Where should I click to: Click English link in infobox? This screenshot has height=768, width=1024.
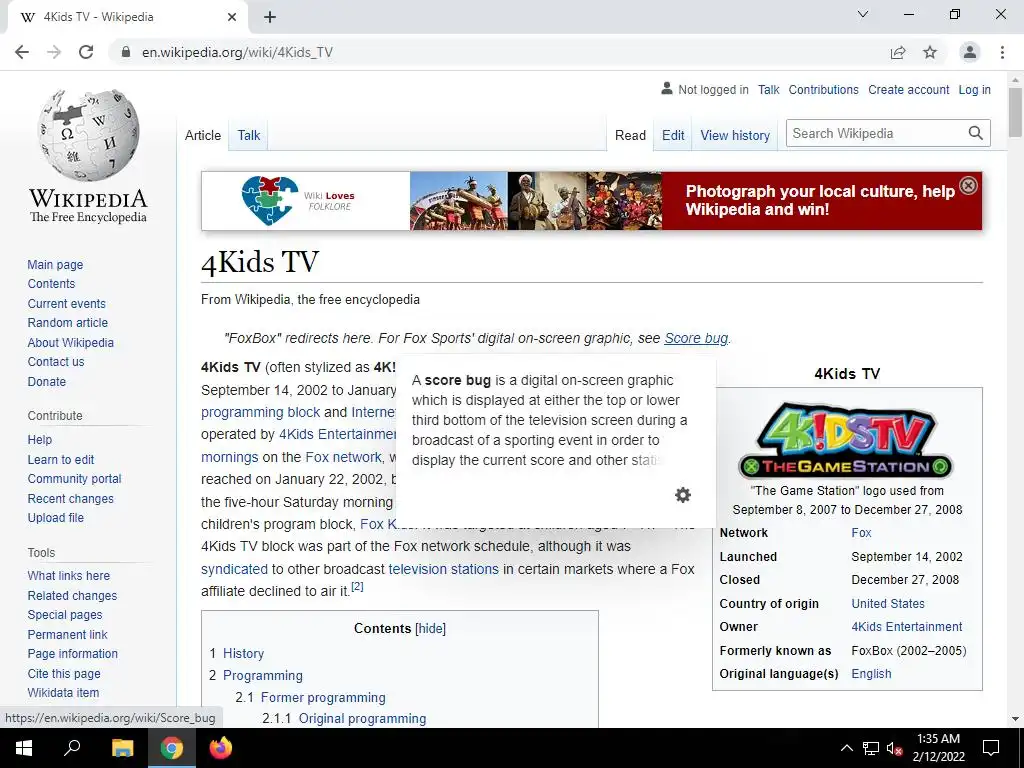click(871, 673)
